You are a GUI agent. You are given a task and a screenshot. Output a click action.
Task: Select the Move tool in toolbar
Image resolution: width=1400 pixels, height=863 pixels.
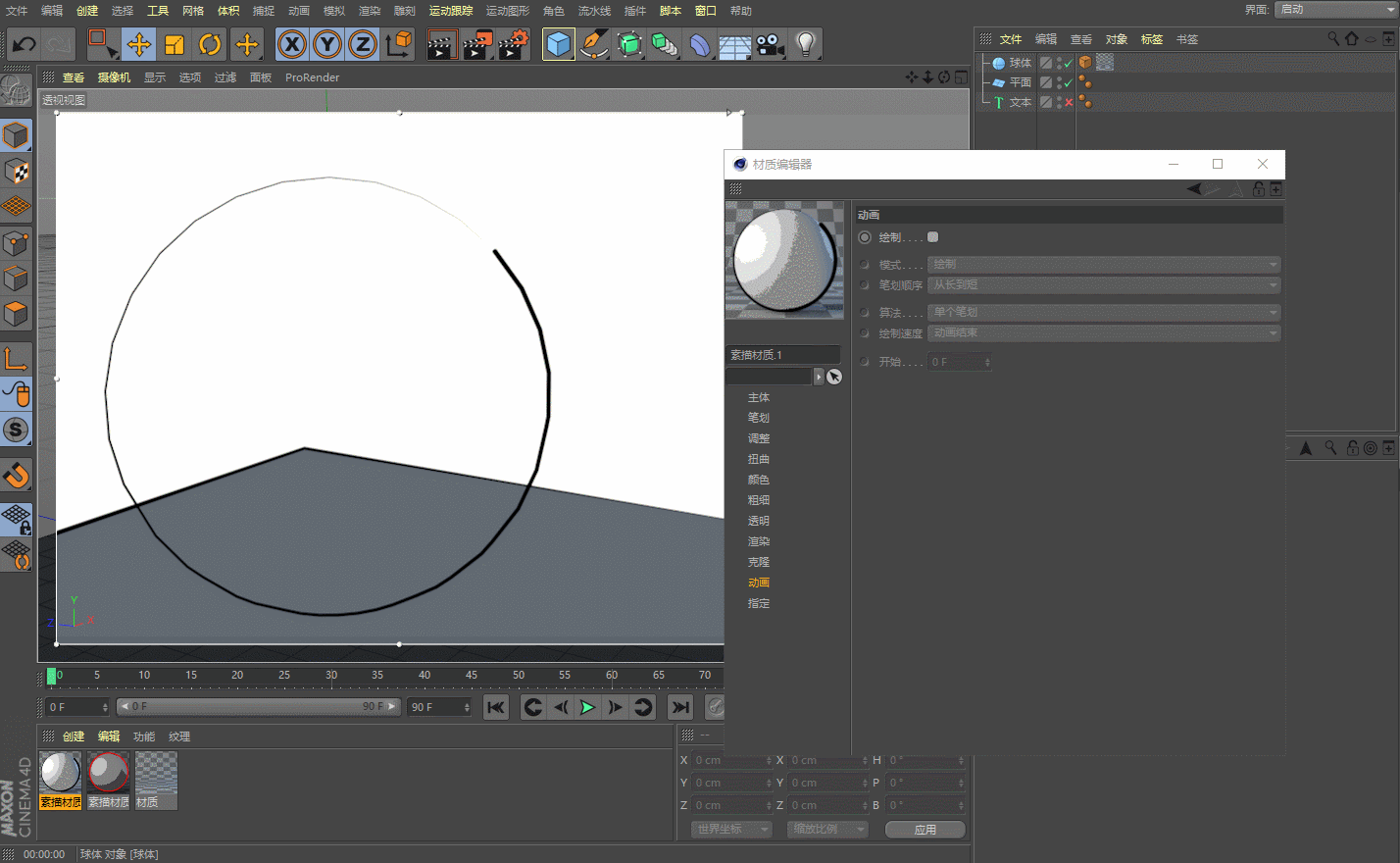(139, 45)
